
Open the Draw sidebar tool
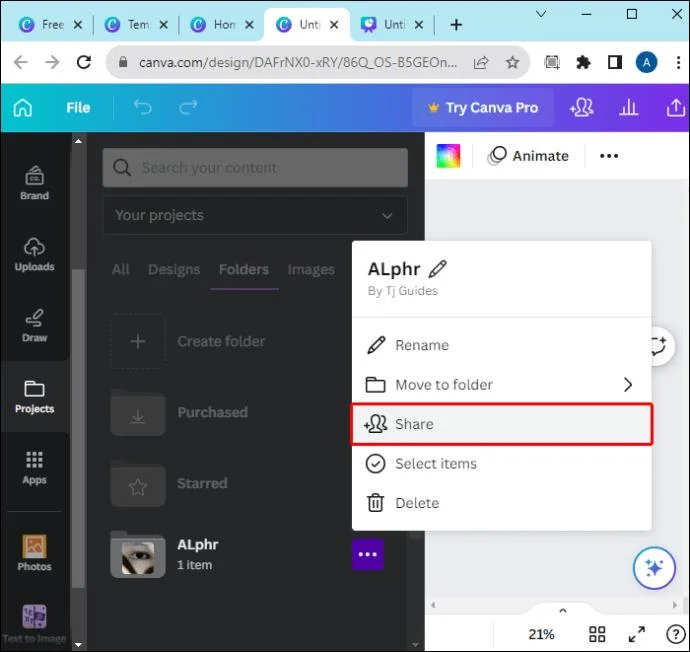point(34,326)
